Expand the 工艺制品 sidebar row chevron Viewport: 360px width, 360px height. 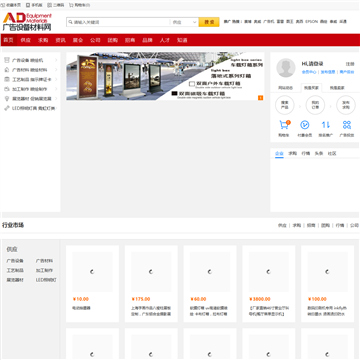56,79
